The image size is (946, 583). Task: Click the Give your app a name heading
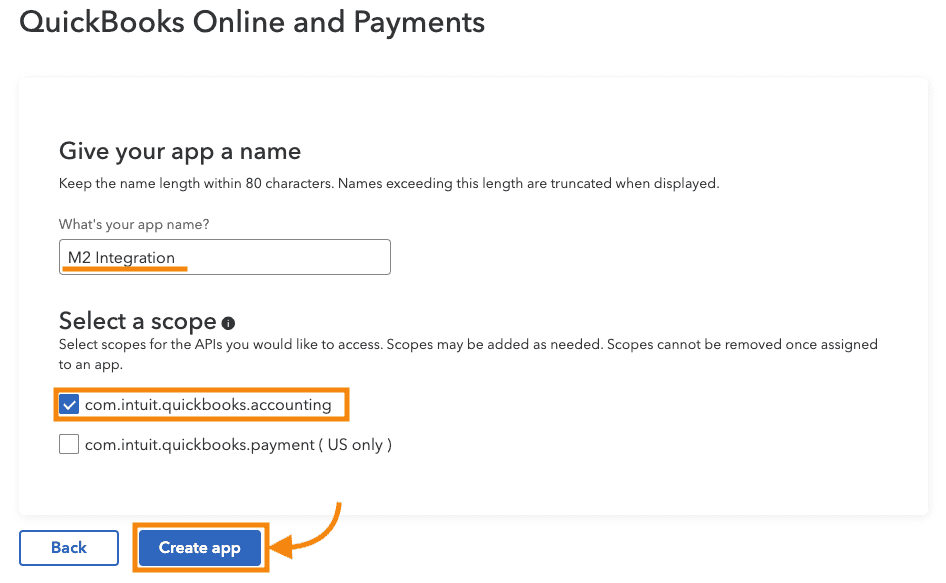click(x=178, y=151)
